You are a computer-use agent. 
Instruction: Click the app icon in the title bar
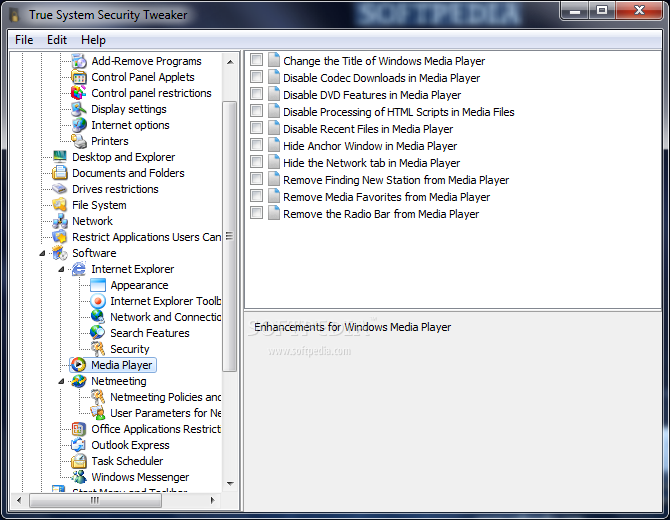coord(15,15)
